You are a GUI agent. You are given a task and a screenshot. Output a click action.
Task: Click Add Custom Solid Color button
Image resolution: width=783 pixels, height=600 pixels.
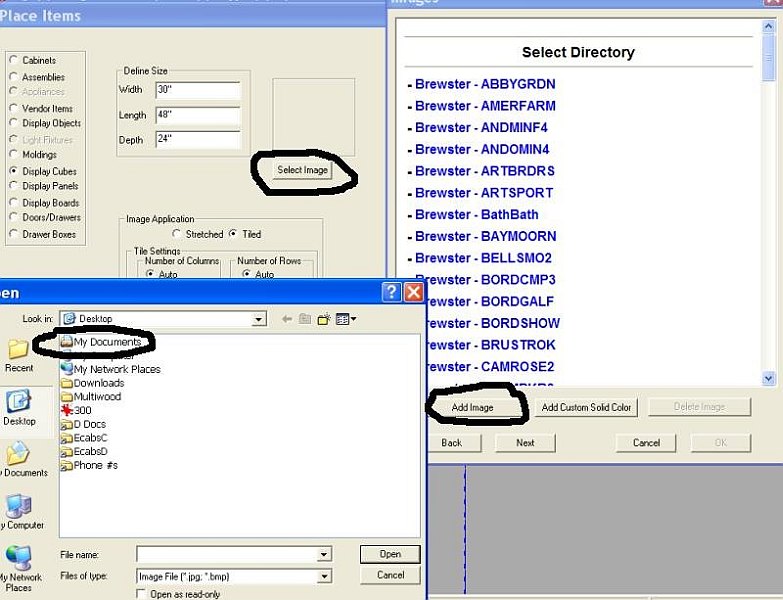(586, 407)
